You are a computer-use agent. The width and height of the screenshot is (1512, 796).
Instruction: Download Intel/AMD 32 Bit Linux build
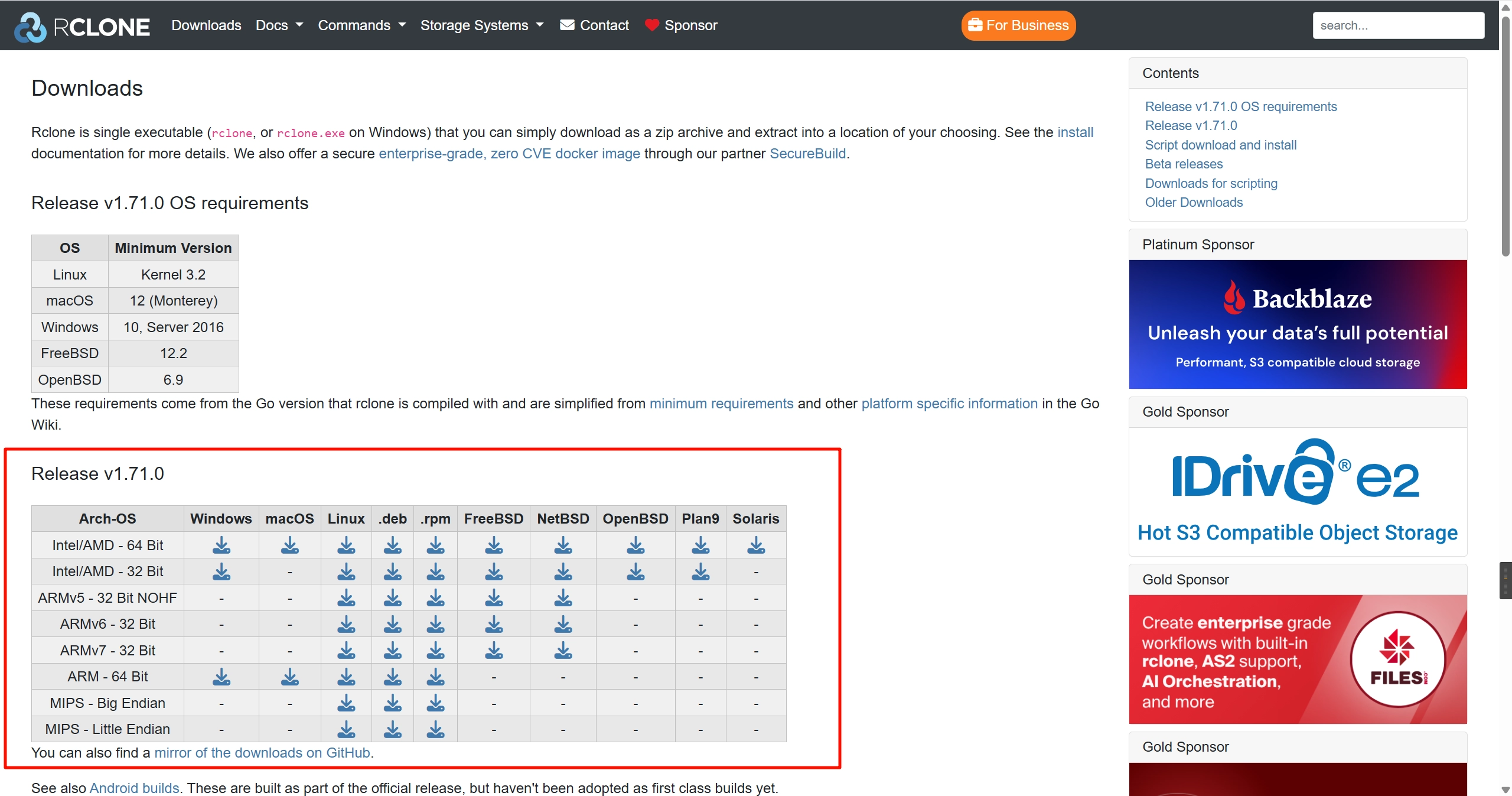pyautogui.click(x=346, y=571)
